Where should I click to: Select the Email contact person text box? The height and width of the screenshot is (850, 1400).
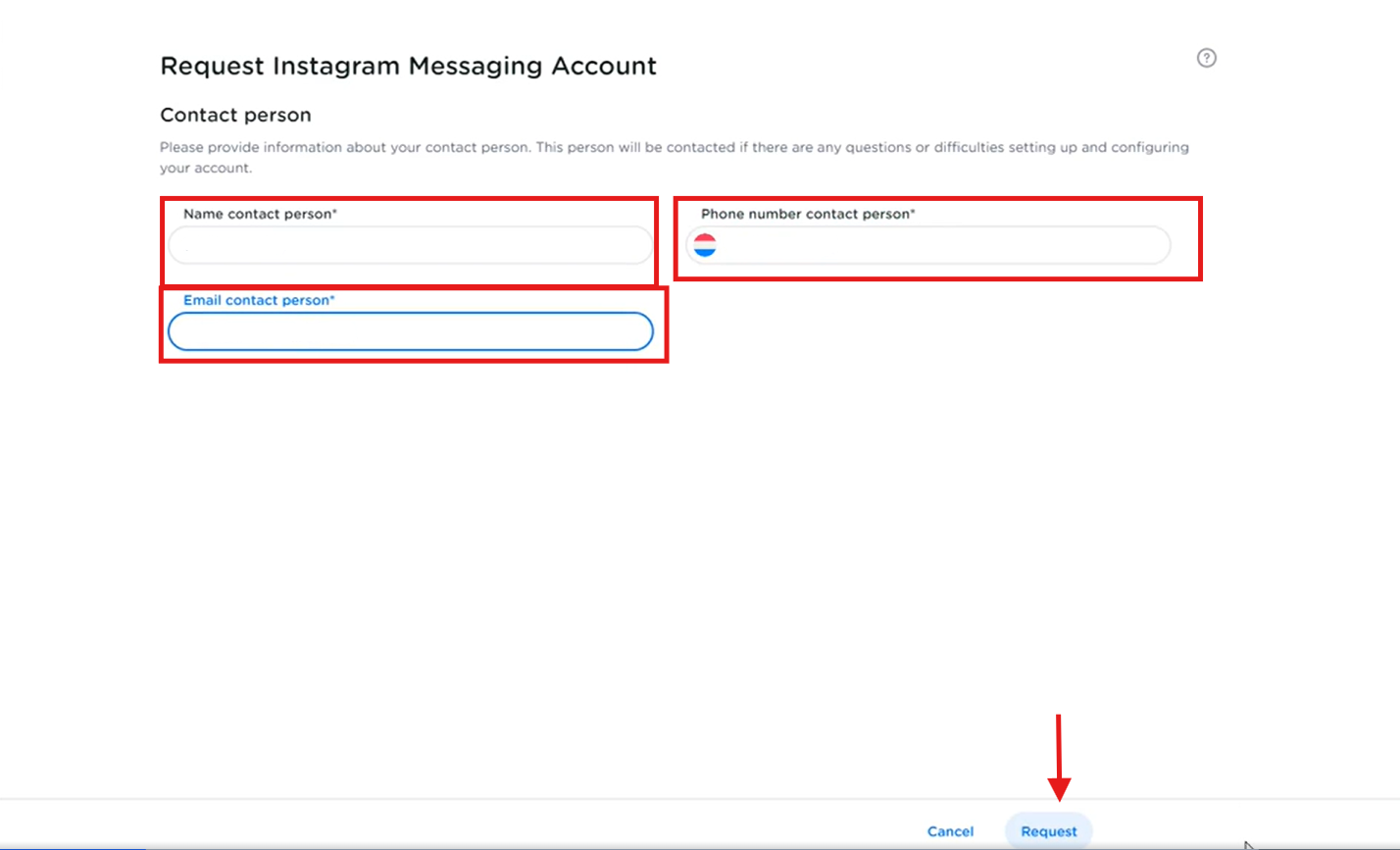point(410,332)
